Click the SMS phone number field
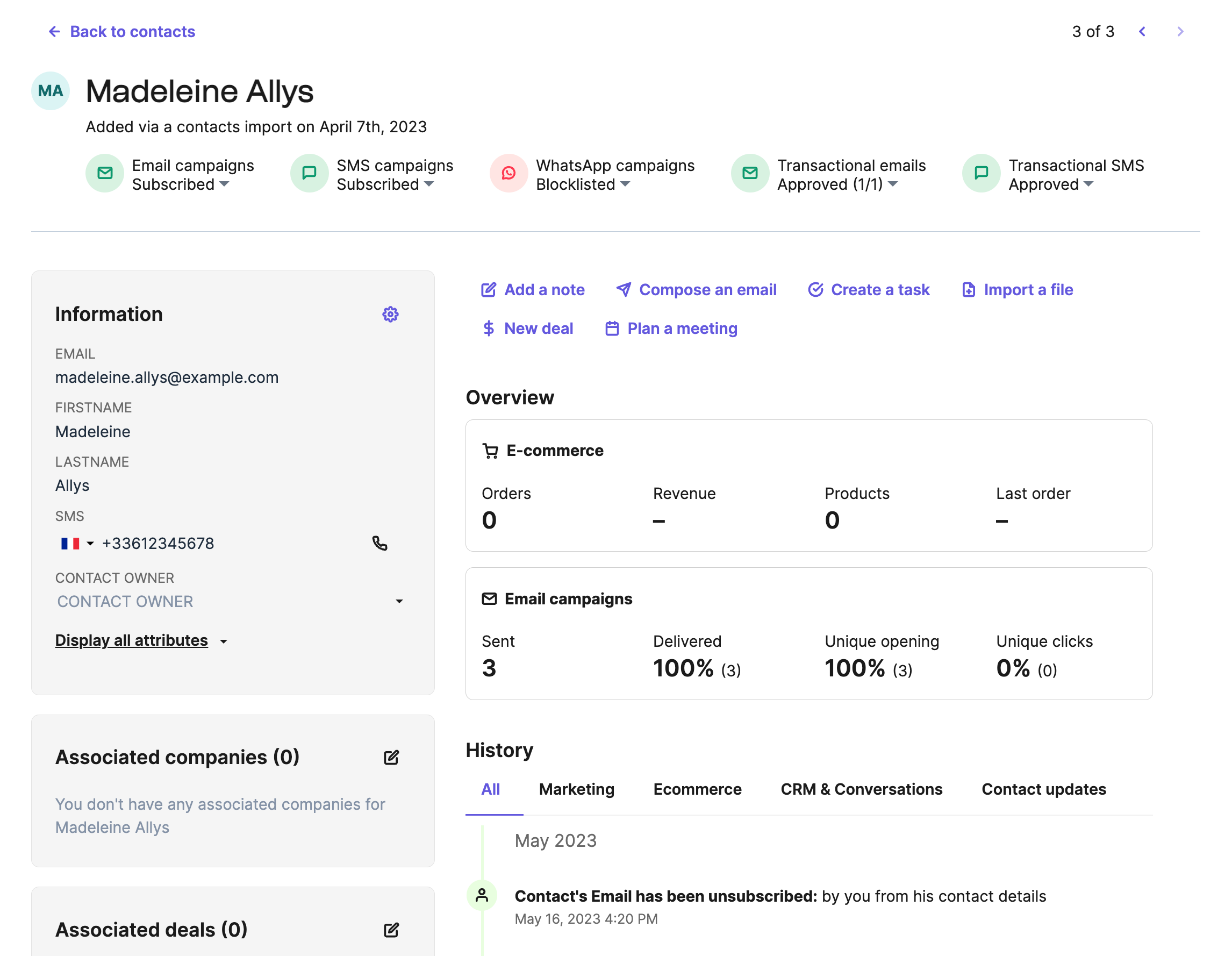 coord(158,544)
